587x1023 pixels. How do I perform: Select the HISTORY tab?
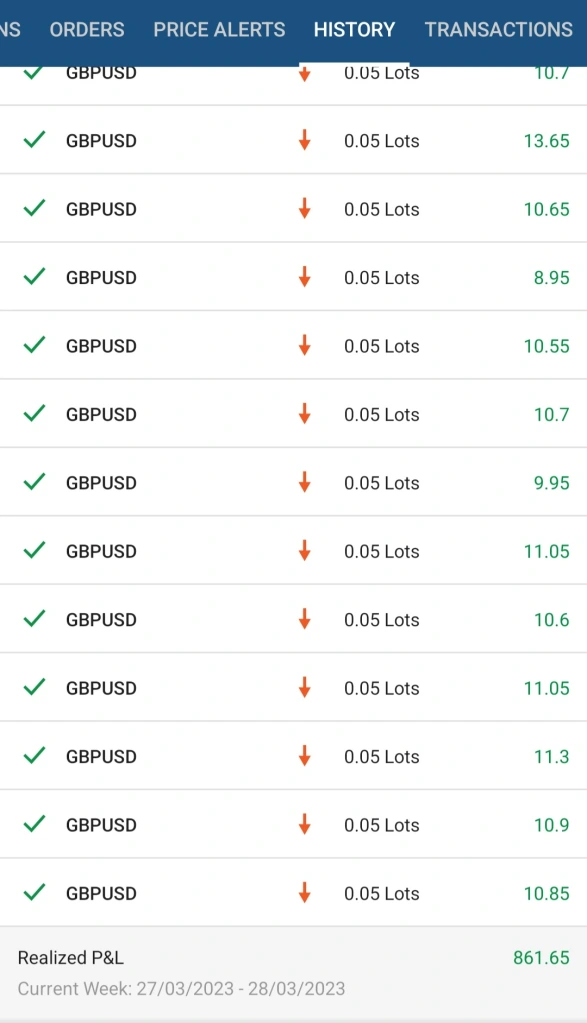coord(354,29)
